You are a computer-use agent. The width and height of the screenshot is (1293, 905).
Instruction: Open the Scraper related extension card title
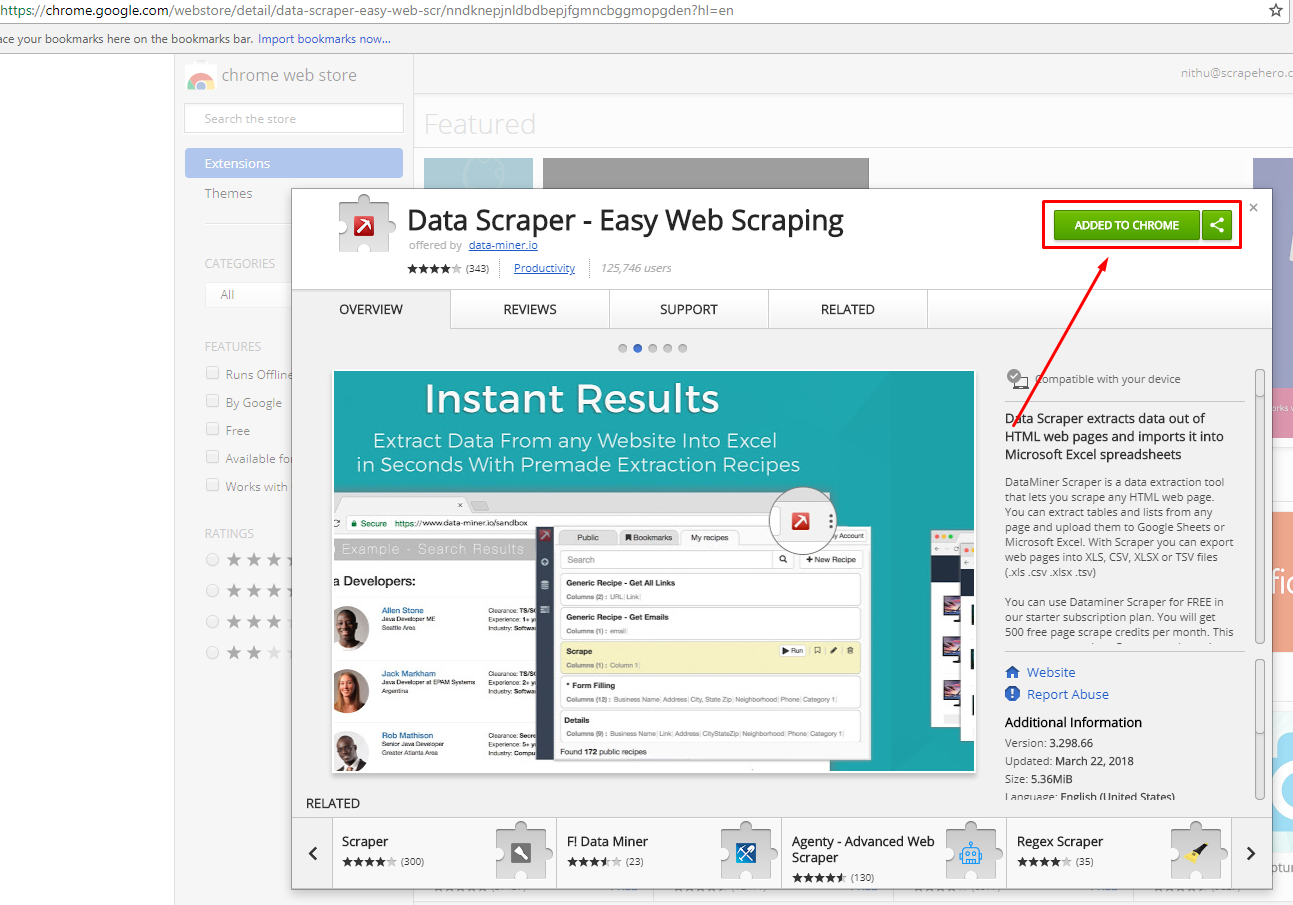click(x=365, y=841)
